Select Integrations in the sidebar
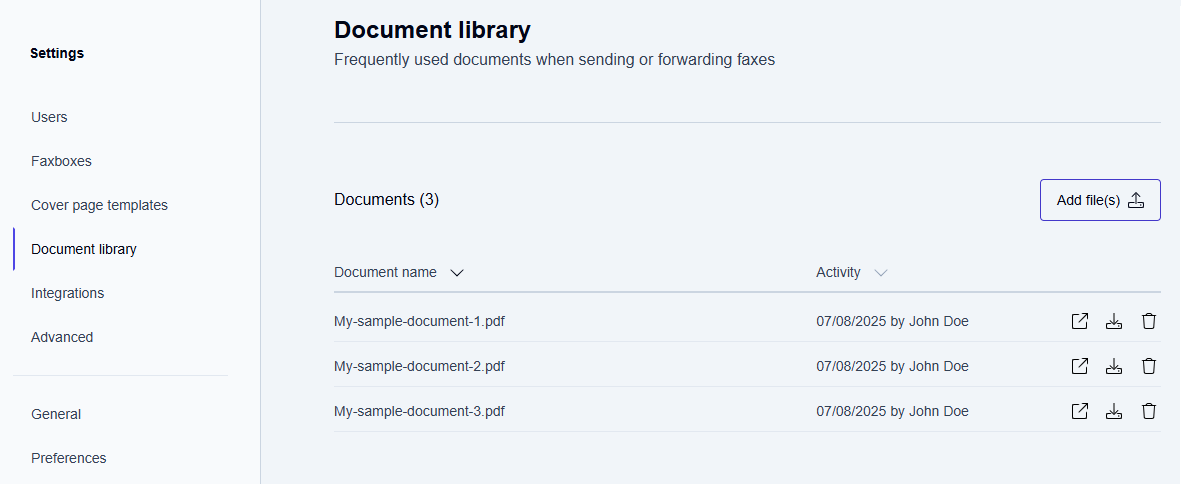1181x484 pixels. 67,293
